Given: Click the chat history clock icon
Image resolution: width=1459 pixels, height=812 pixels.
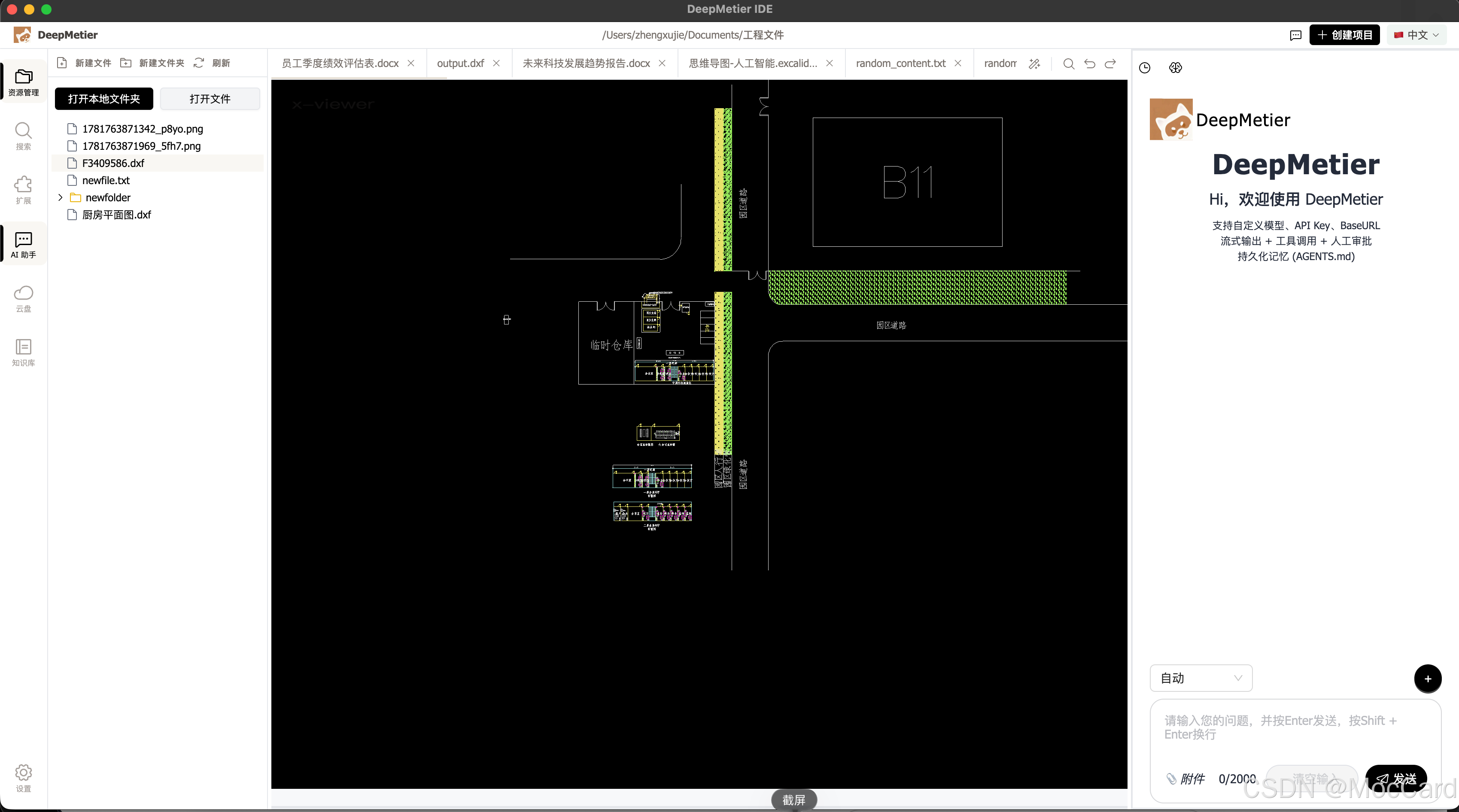Looking at the screenshot, I should [1145, 67].
